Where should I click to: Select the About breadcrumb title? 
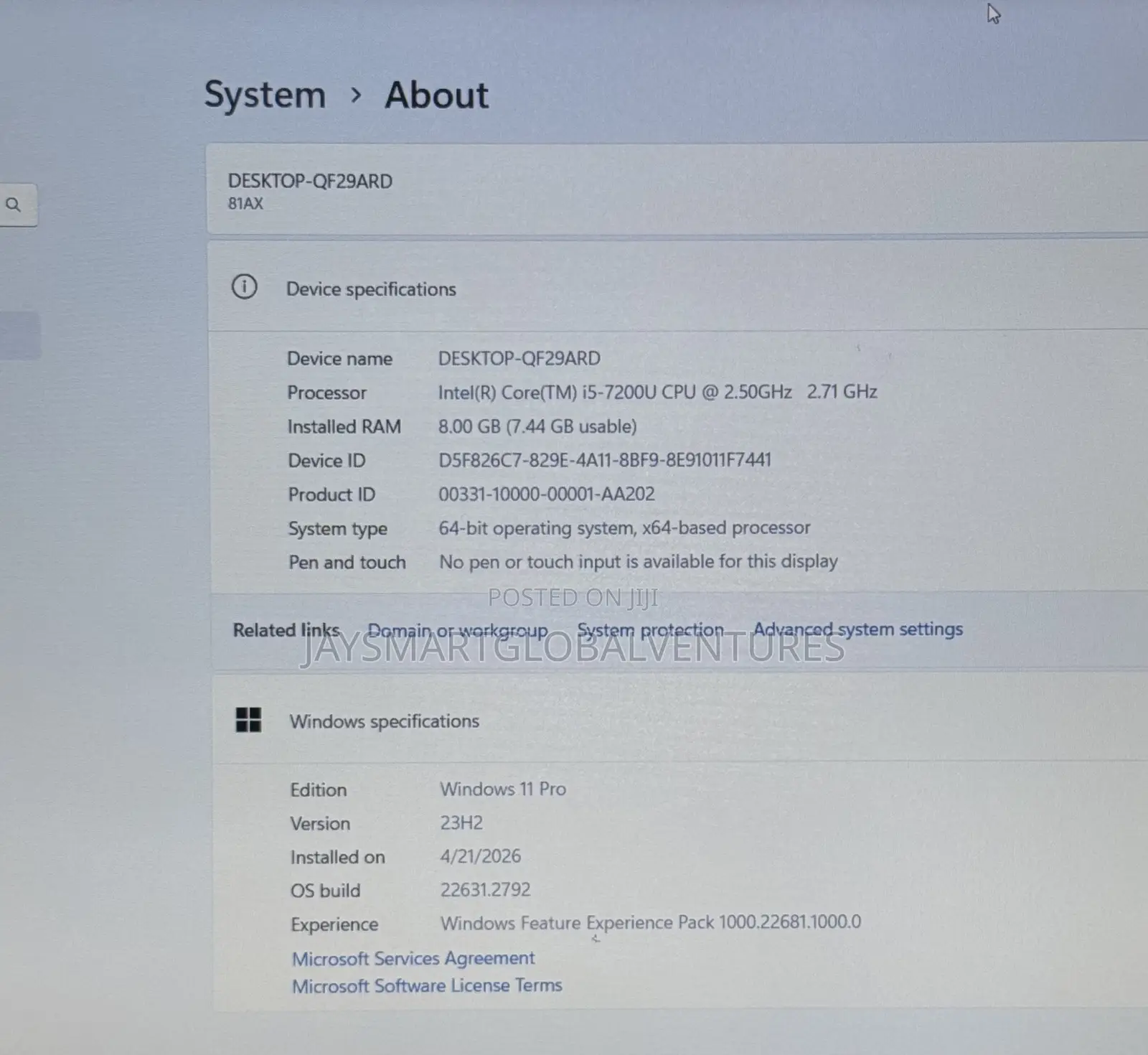coord(436,95)
